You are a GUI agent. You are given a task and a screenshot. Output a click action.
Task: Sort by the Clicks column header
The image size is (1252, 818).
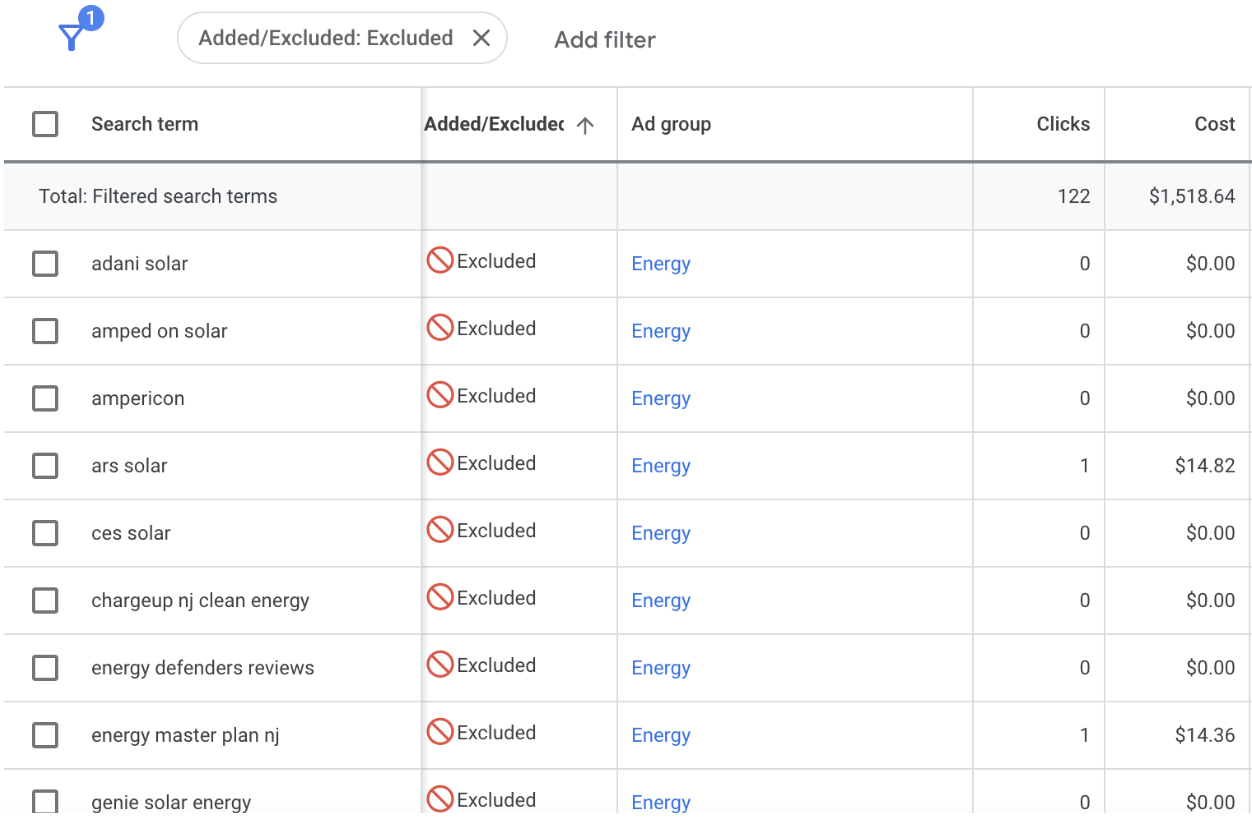(1063, 124)
